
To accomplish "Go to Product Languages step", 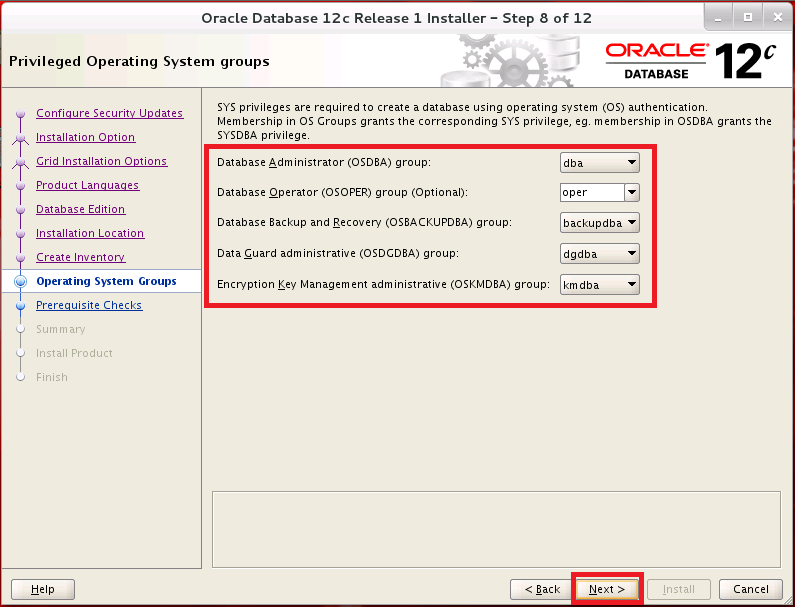I will 87,185.
